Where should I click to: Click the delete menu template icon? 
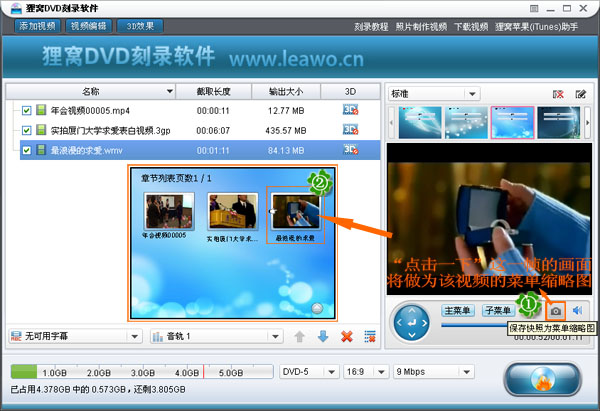coord(558,94)
